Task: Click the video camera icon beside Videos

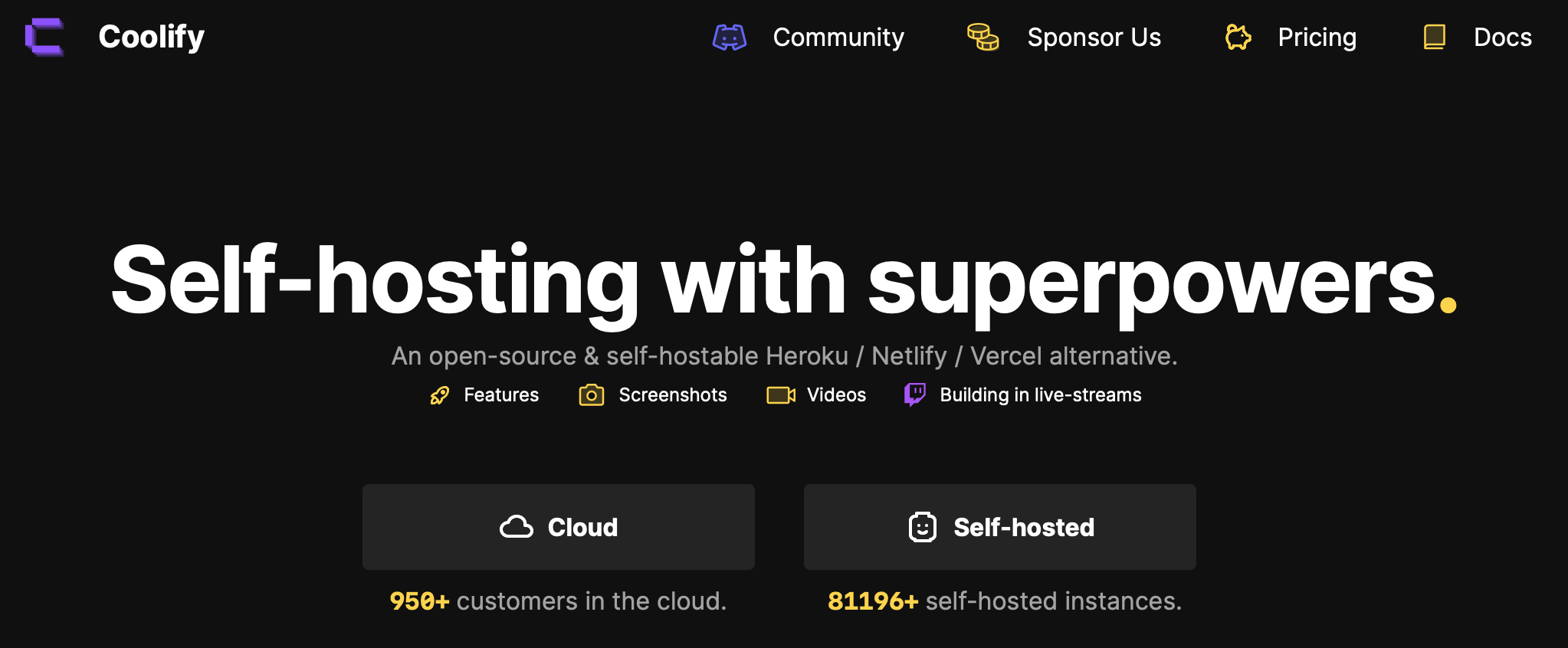Action: (x=780, y=394)
